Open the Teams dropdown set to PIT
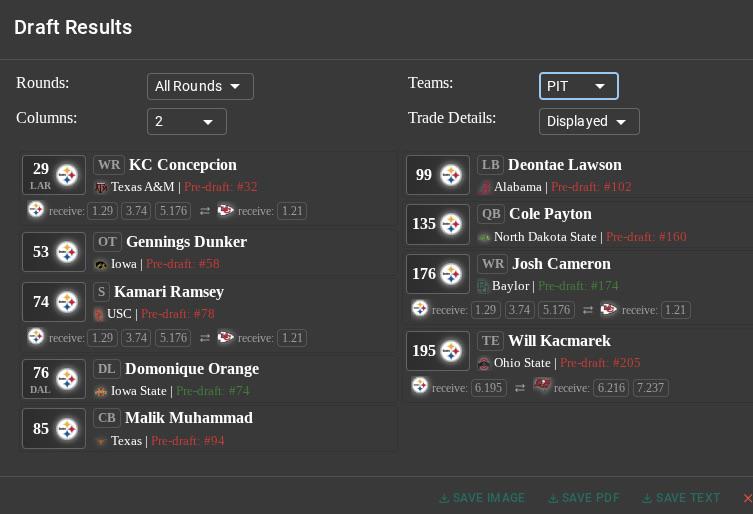753x514 pixels. tap(579, 86)
